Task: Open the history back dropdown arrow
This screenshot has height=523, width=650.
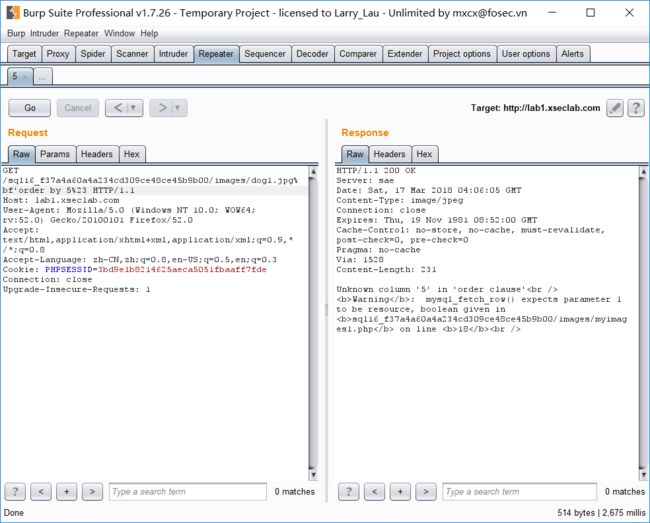Action: (x=133, y=108)
